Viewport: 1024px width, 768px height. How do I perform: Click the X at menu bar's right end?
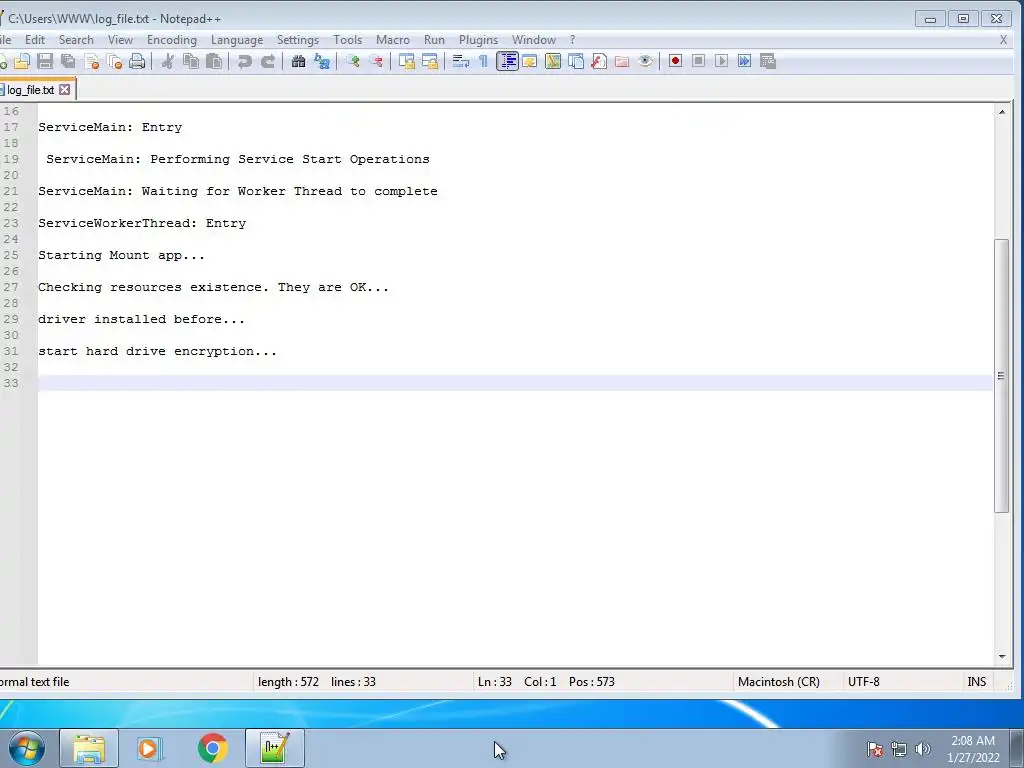pyautogui.click(x=1003, y=40)
